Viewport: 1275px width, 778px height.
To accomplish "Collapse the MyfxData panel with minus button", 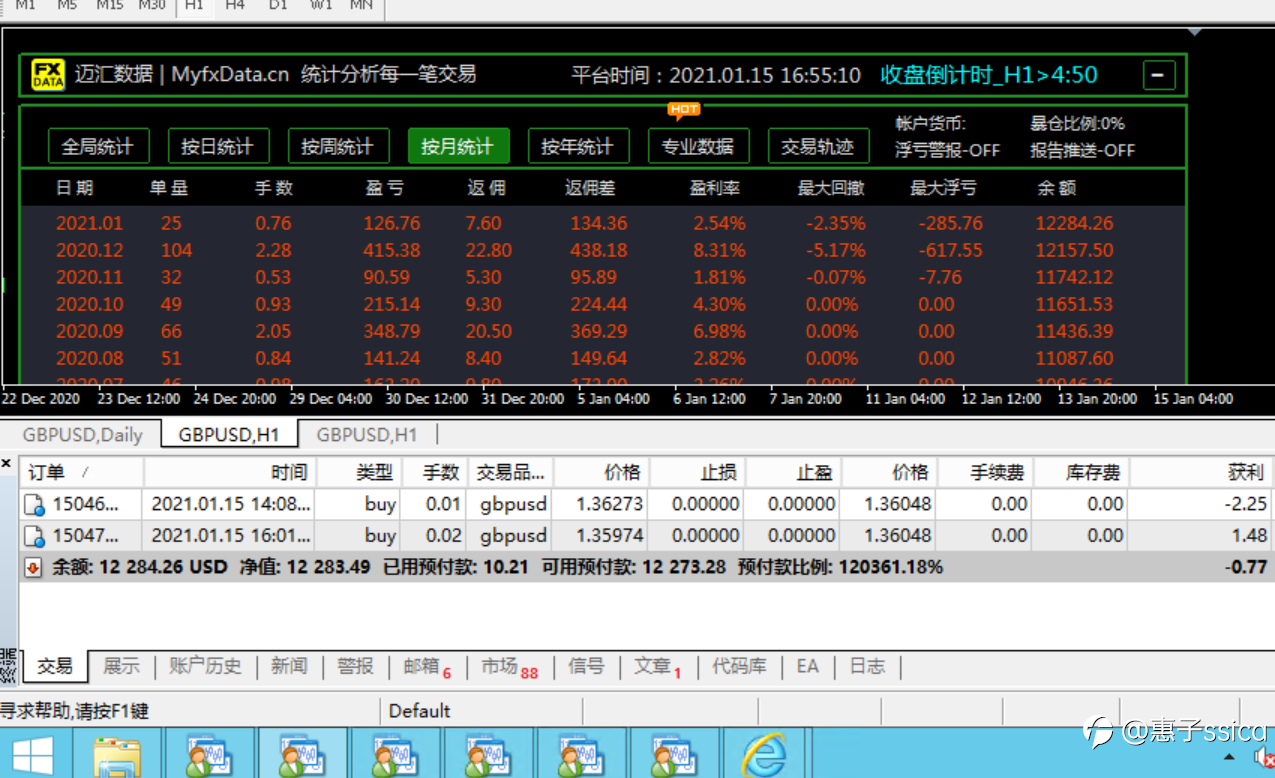I will pyautogui.click(x=1159, y=75).
